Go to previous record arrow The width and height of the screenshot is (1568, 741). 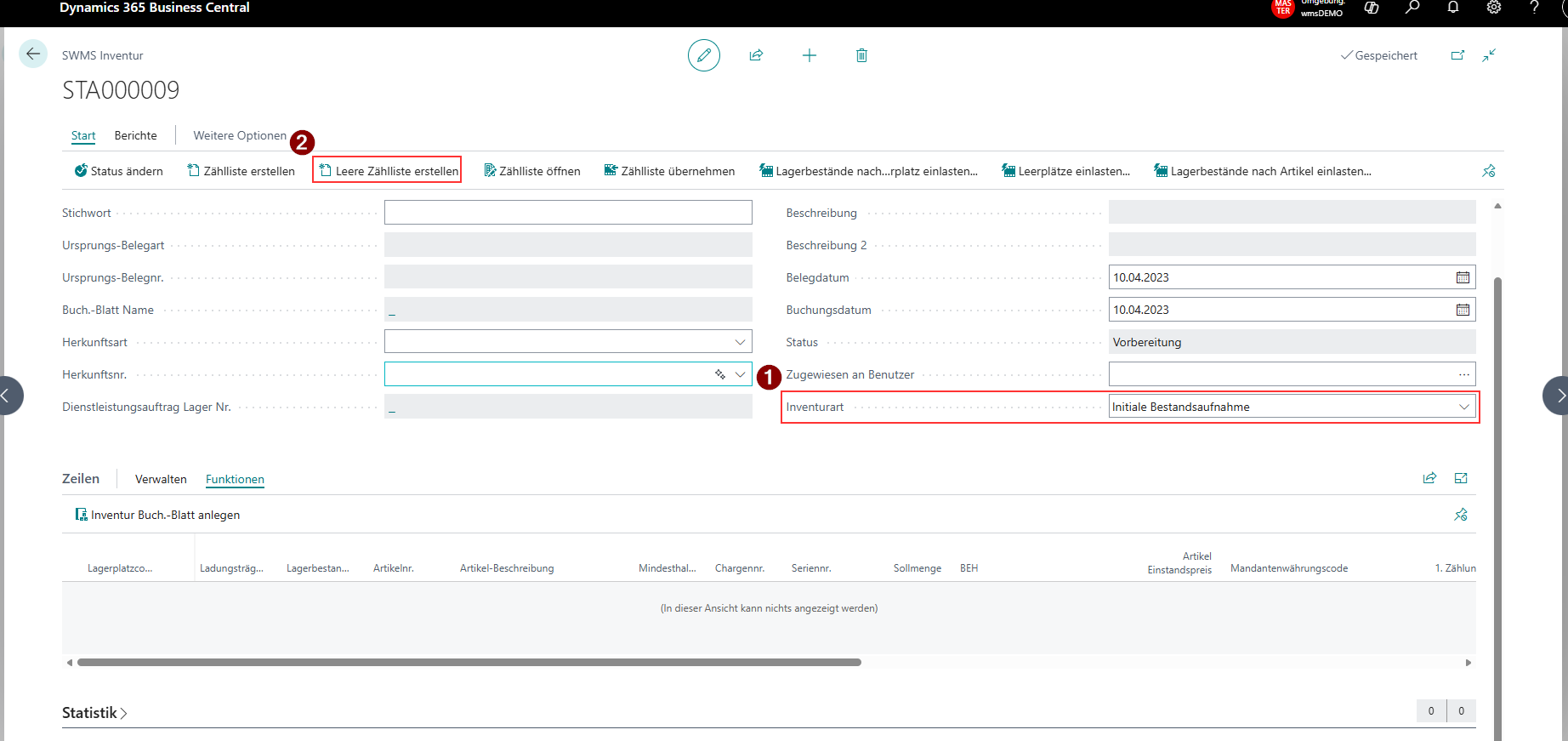(x=9, y=396)
